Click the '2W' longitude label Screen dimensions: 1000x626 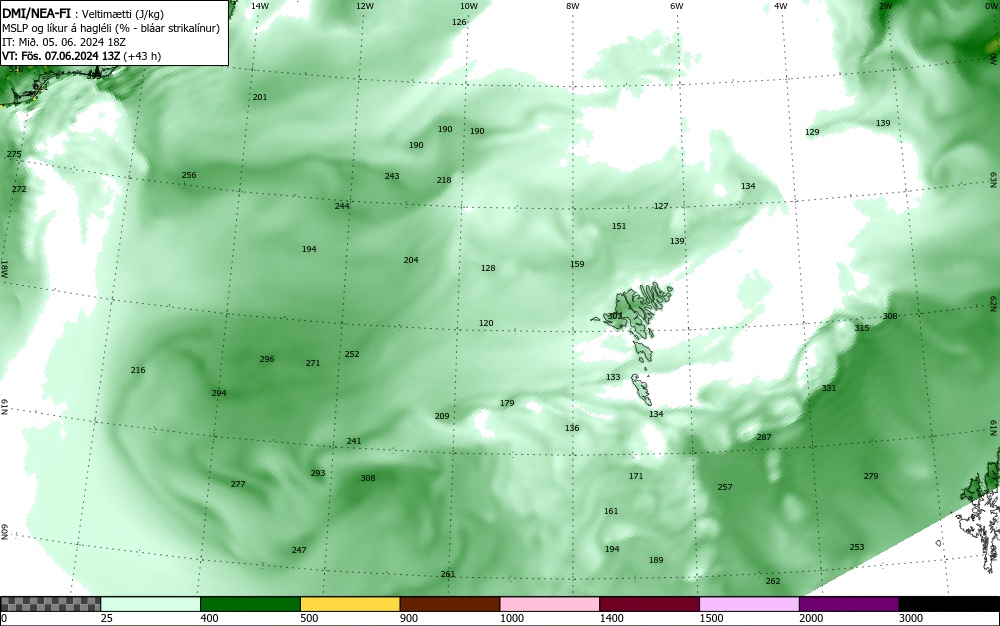click(x=885, y=6)
